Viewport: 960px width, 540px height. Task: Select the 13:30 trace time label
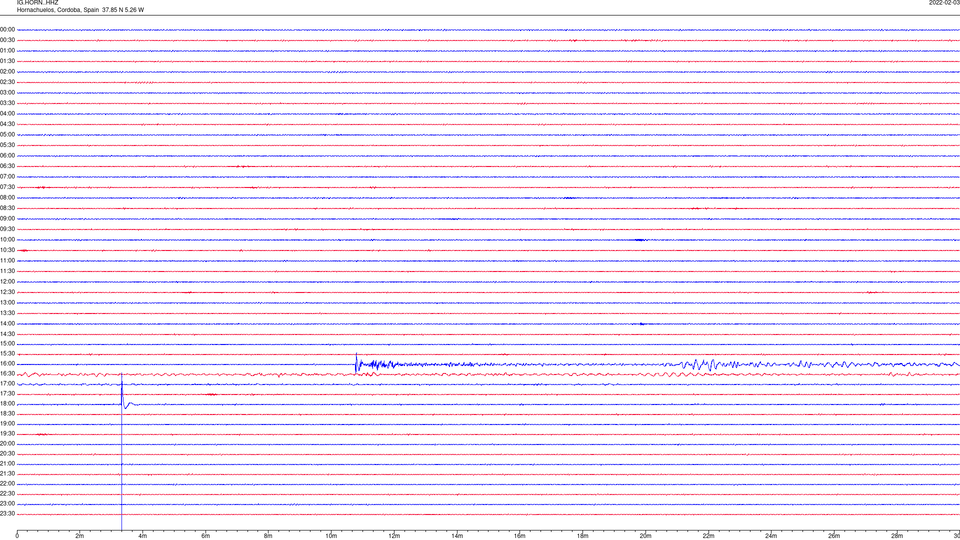coord(7,313)
